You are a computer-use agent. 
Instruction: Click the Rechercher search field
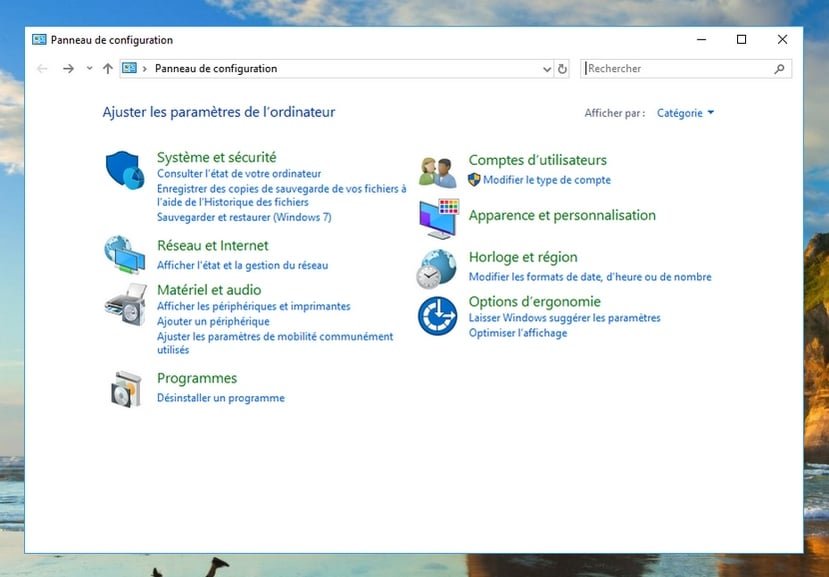(686, 69)
